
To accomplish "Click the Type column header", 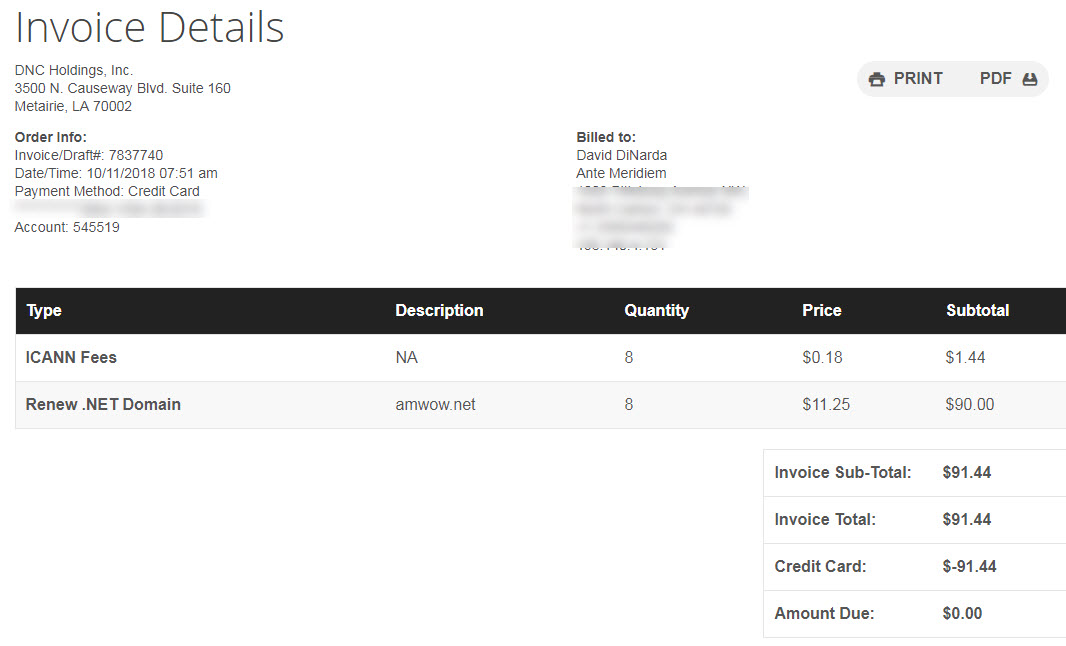I will pos(44,311).
